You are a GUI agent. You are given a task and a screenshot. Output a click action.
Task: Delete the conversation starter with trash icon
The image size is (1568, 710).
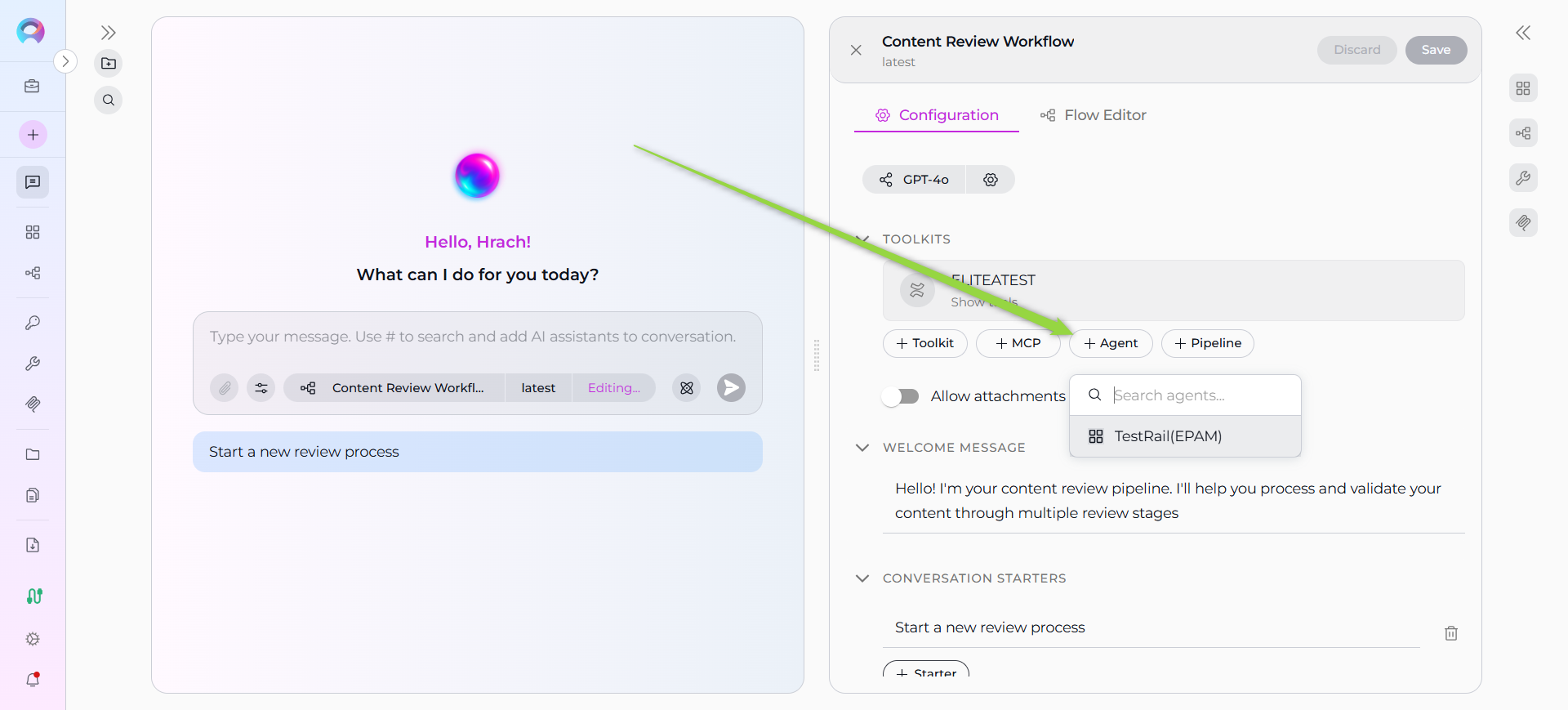click(x=1450, y=633)
